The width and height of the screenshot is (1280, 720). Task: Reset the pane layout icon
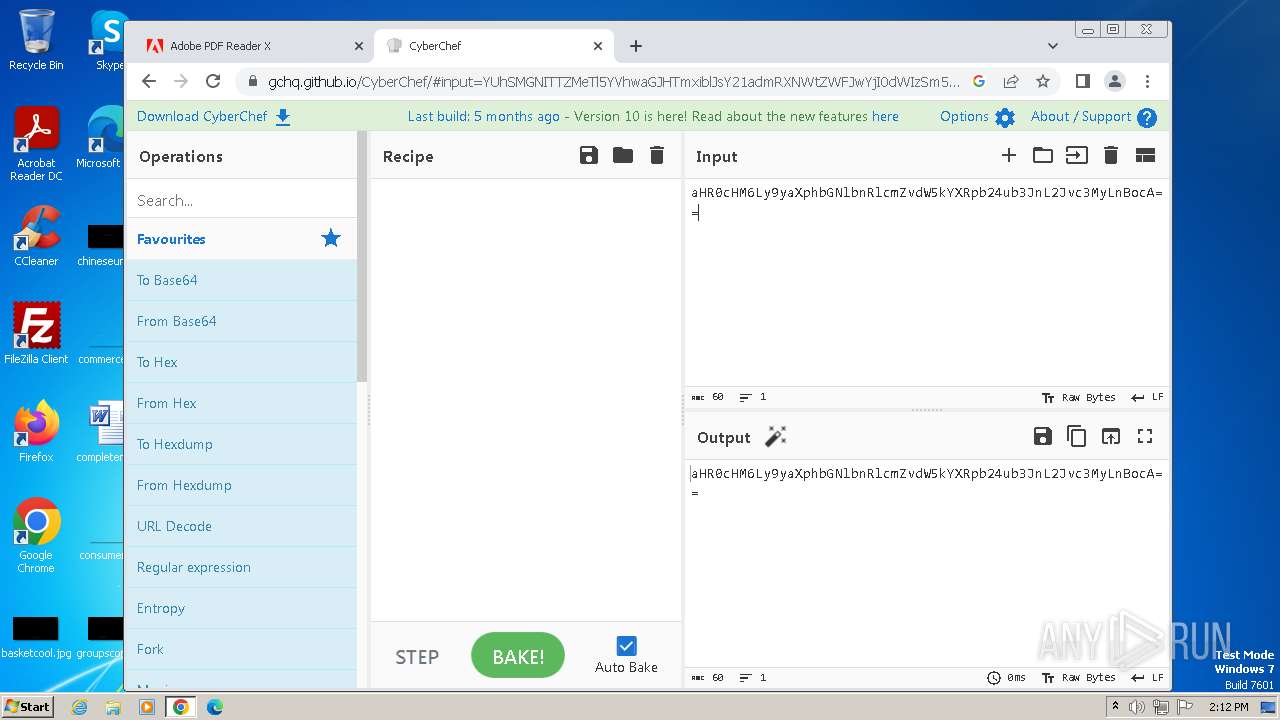tap(1145, 155)
